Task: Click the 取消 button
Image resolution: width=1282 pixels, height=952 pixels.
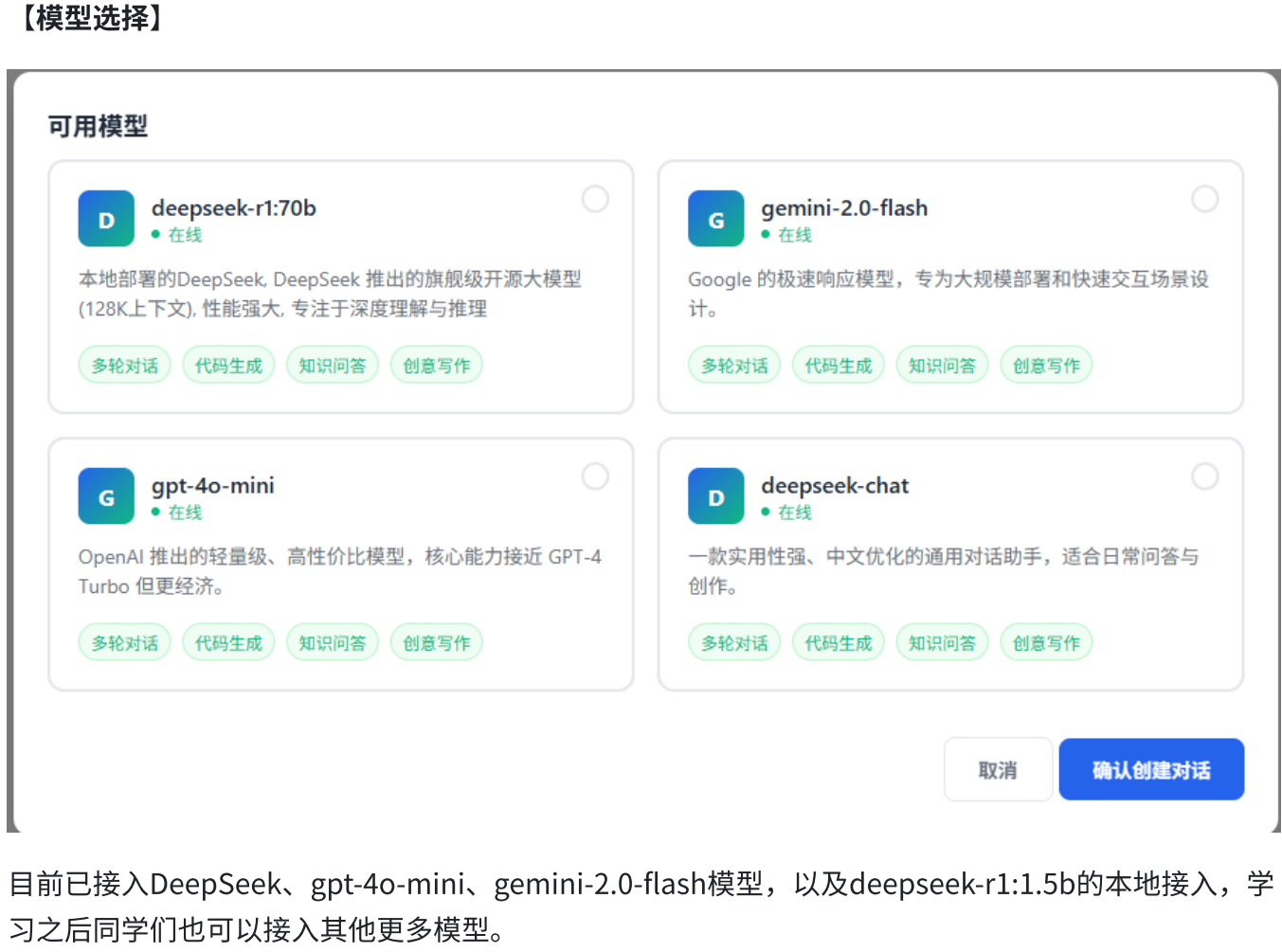Action: [998, 769]
